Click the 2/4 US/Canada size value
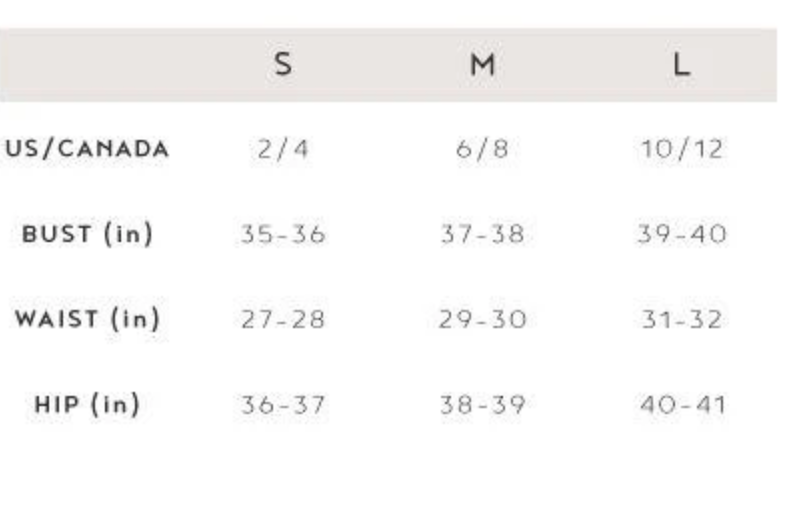Image resolution: width=790 pixels, height=508 pixels. pyautogui.click(x=283, y=150)
